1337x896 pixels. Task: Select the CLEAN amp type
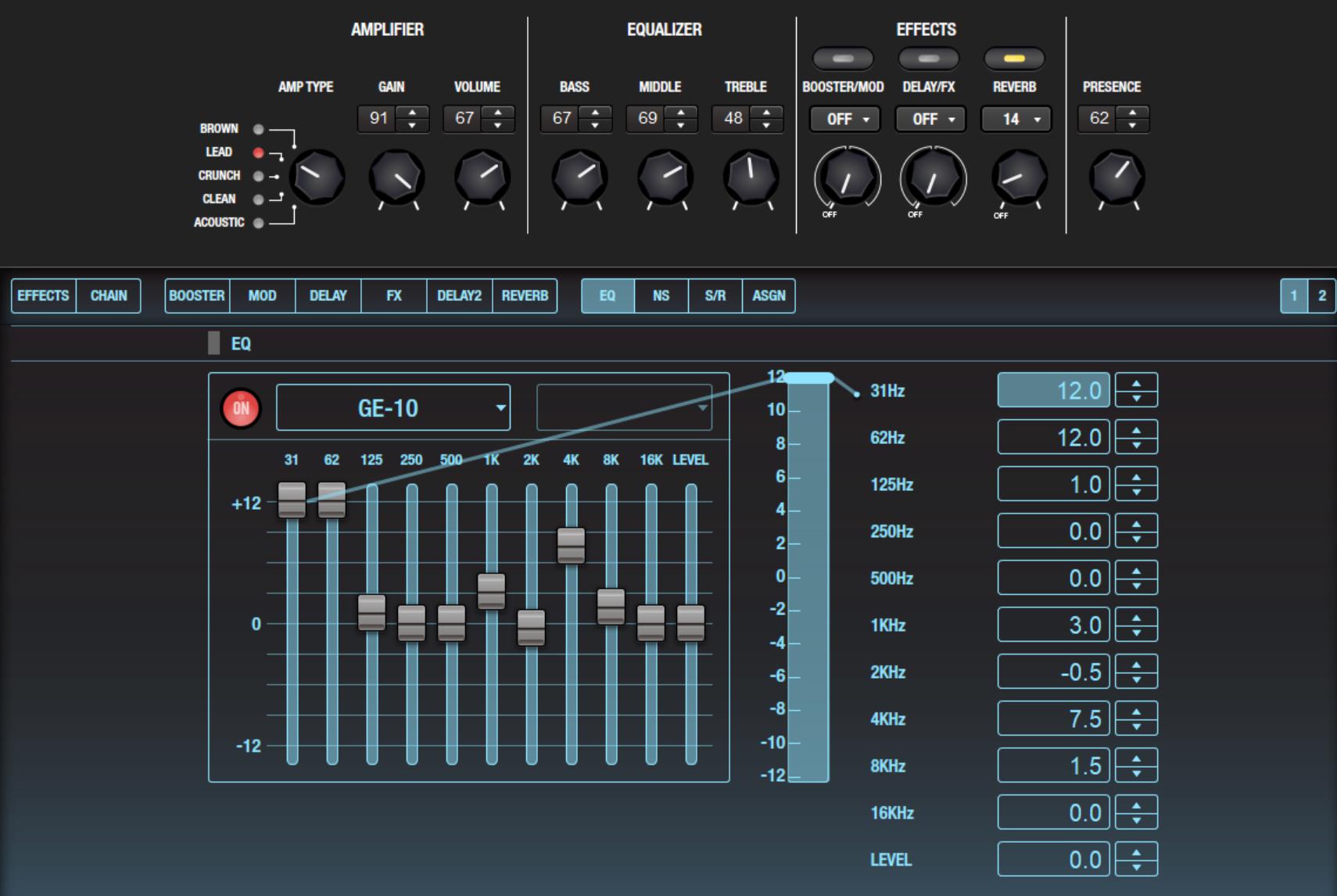click(259, 199)
